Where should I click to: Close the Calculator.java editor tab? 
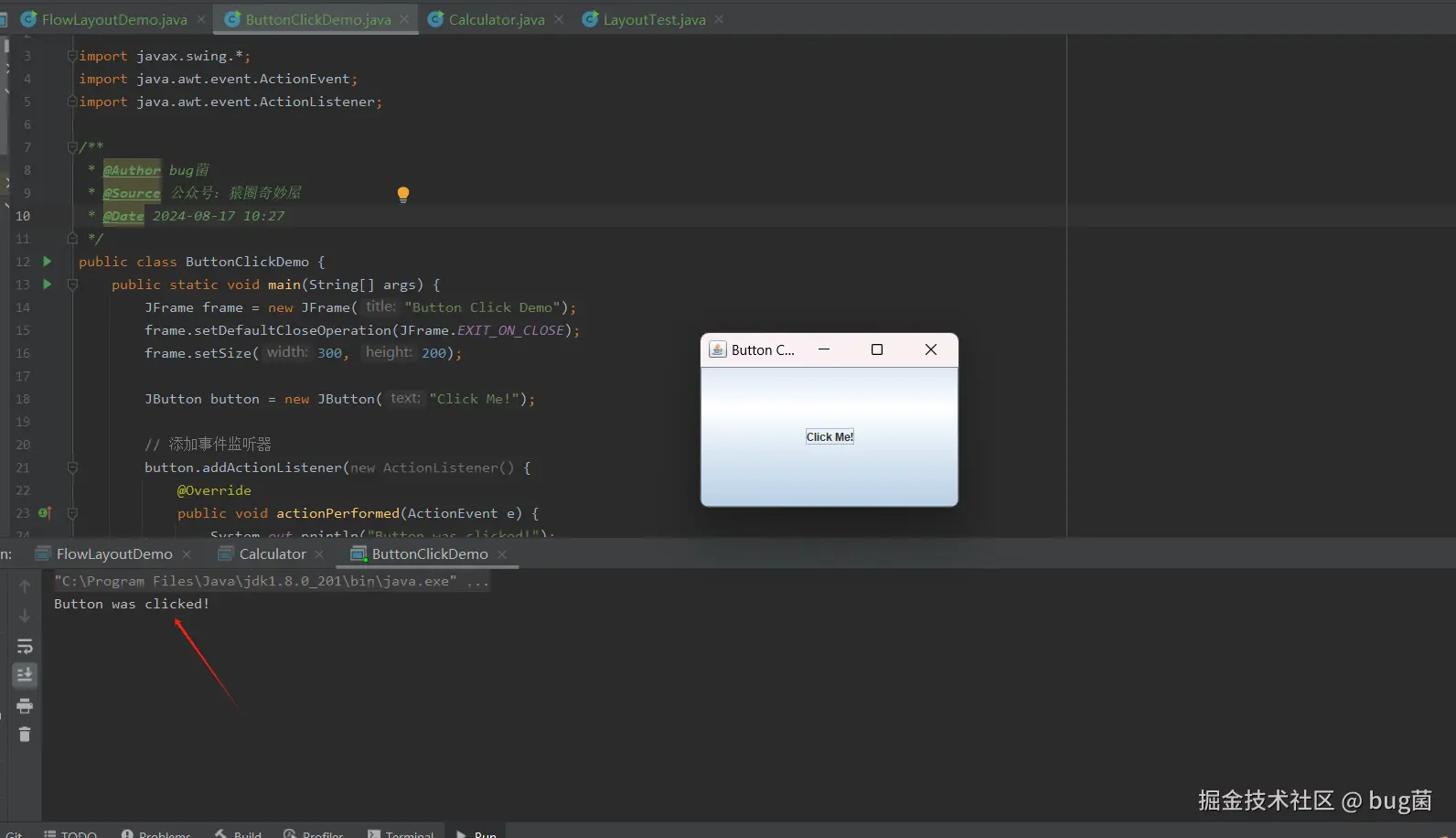tap(559, 19)
